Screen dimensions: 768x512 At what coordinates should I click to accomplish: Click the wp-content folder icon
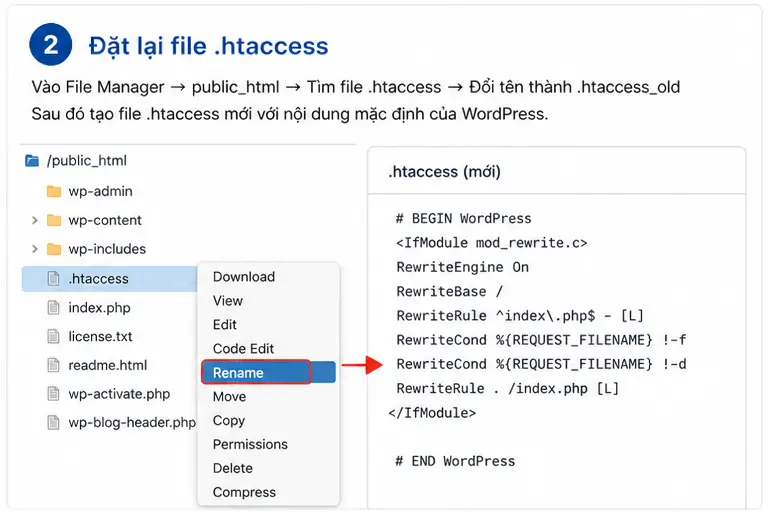tap(54, 220)
